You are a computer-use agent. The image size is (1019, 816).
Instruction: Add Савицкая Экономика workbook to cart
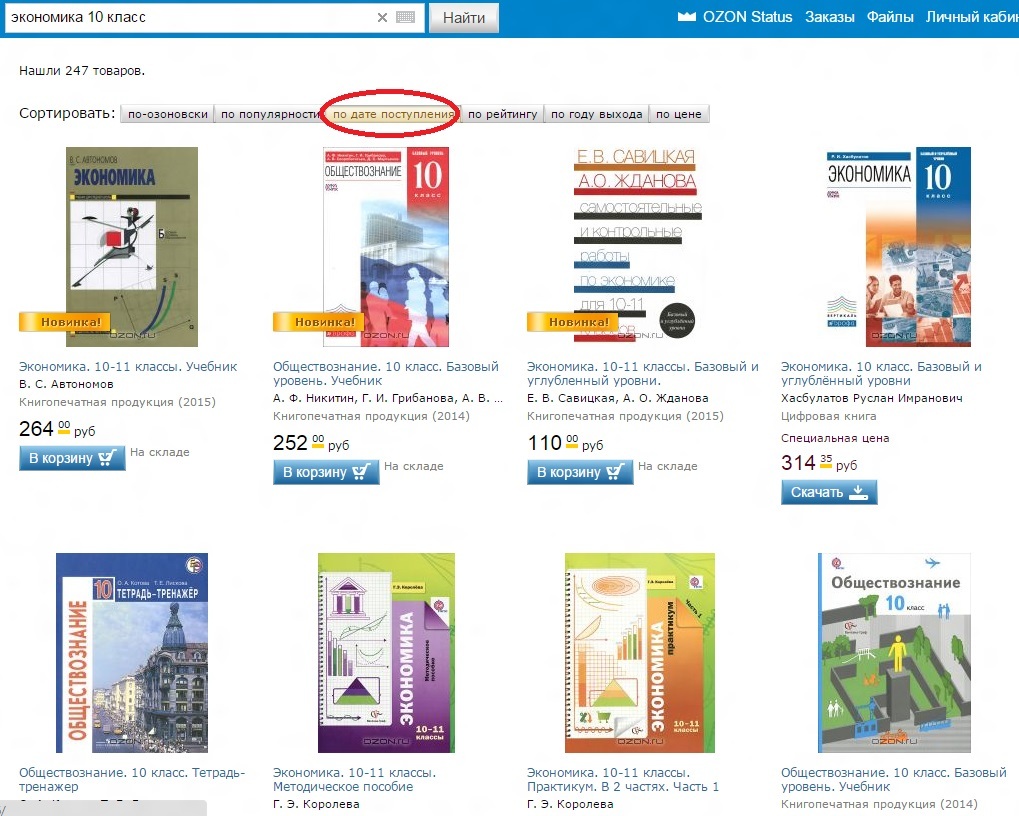(x=580, y=472)
